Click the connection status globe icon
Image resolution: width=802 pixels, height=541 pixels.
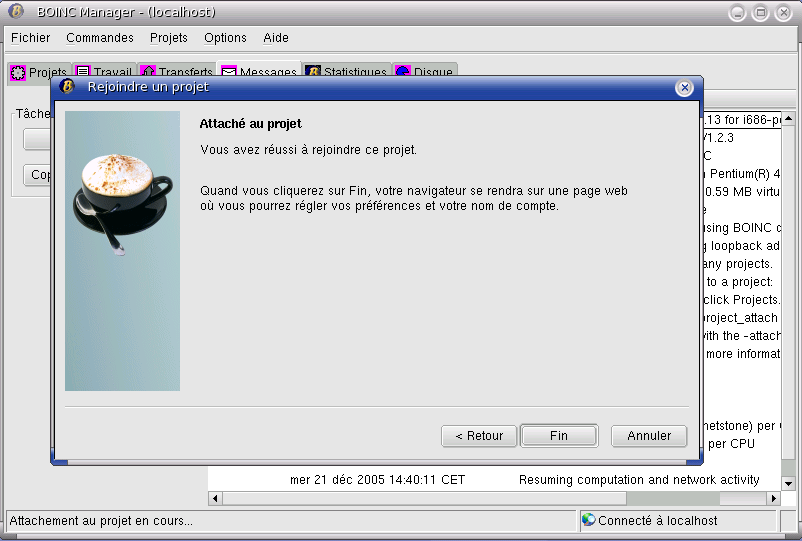click(588, 520)
